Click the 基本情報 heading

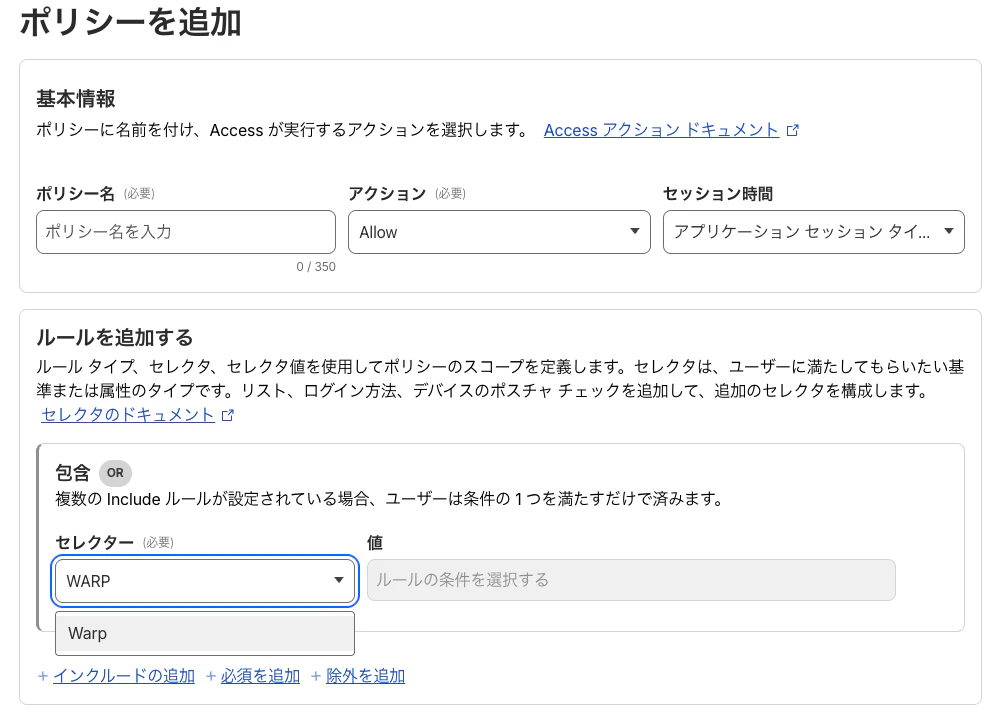[75, 99]
